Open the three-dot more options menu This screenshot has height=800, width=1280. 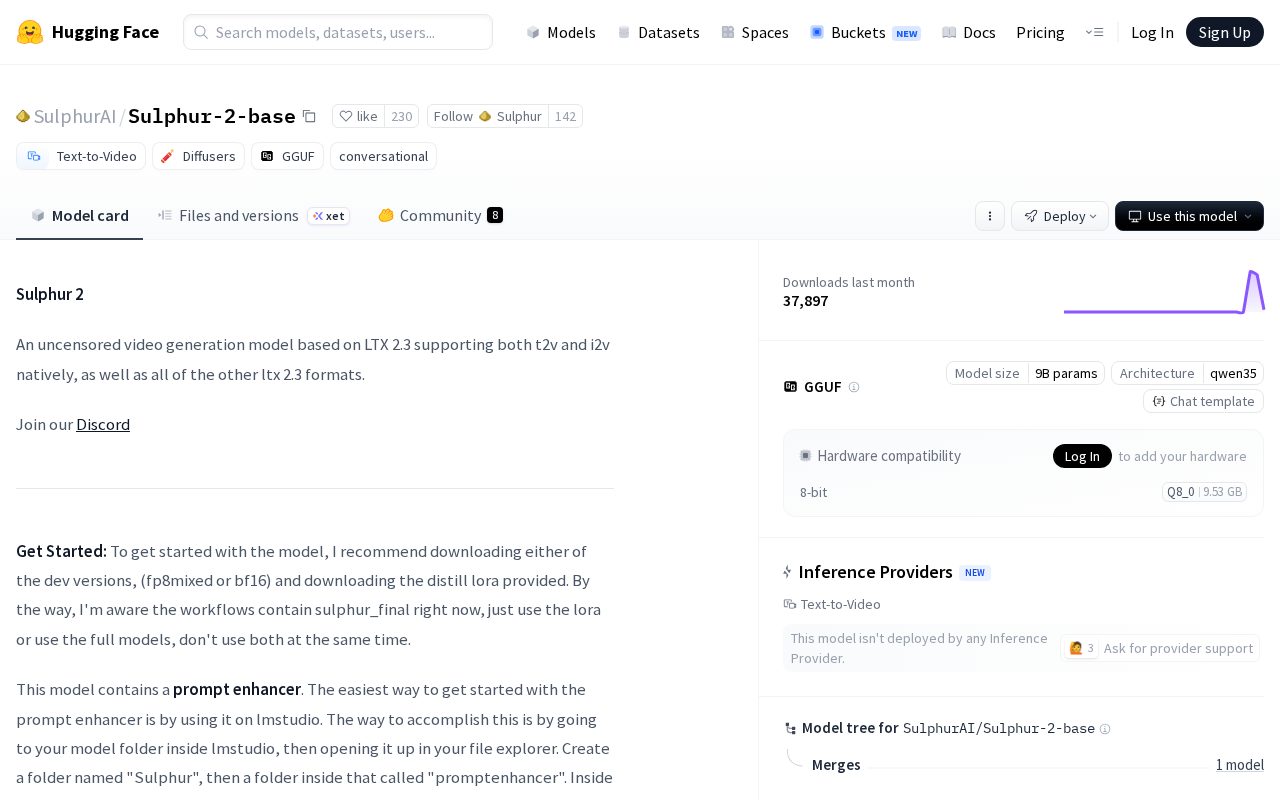pyautogui.click(x=990, y=216)
